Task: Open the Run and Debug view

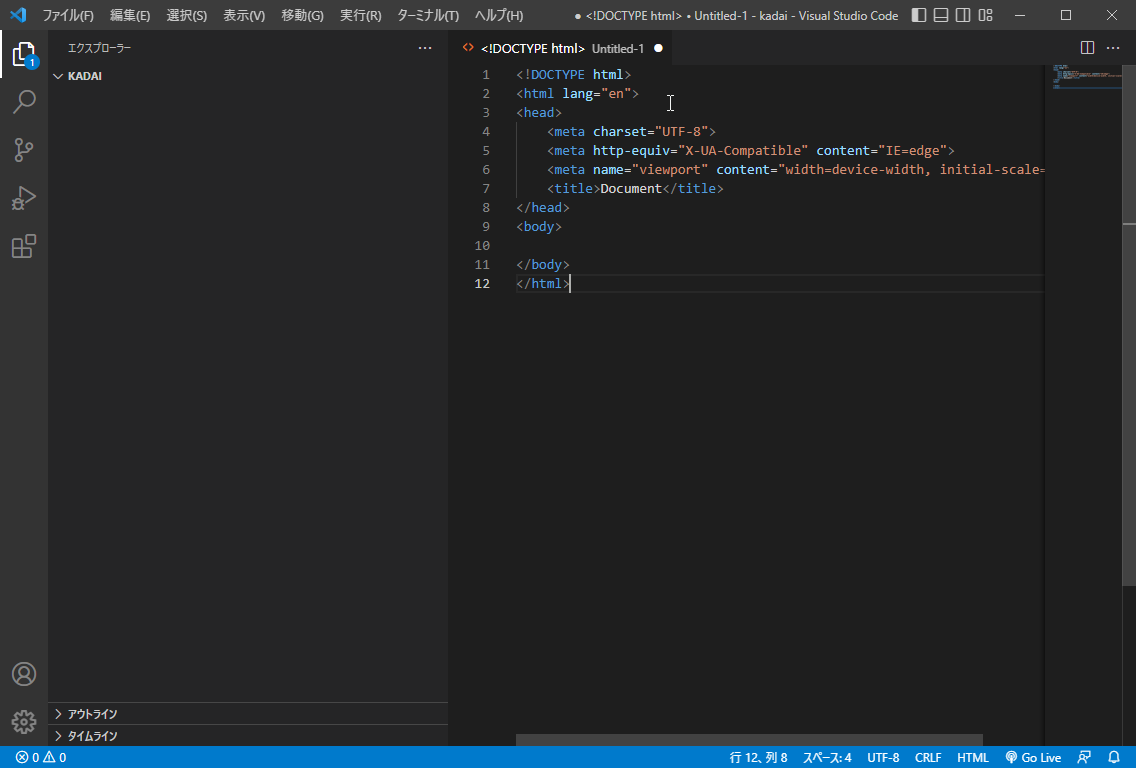Action: tap(24, 198)
